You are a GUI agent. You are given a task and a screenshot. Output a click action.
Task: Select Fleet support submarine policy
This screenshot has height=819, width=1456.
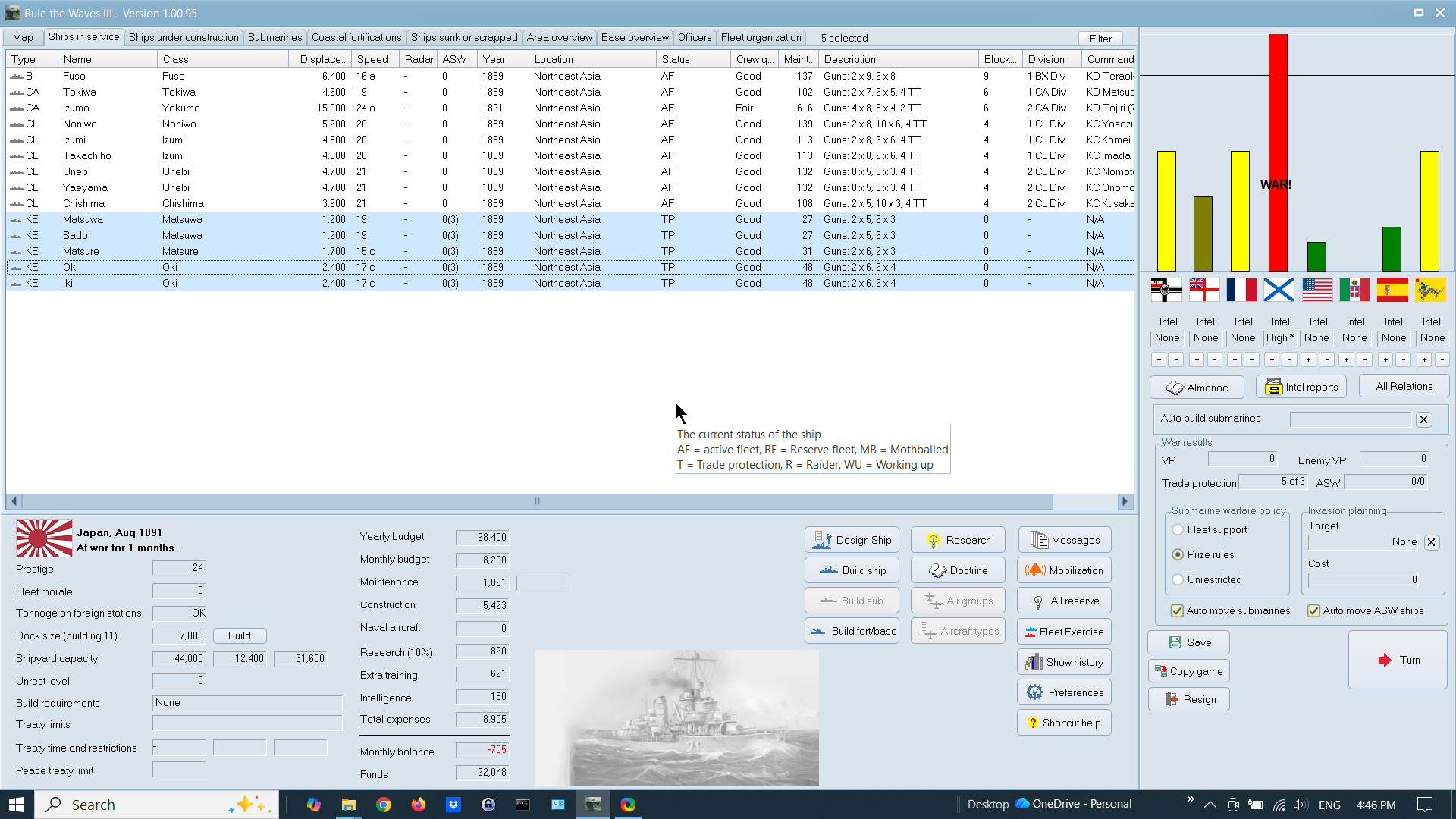(x=1178, y=529)
